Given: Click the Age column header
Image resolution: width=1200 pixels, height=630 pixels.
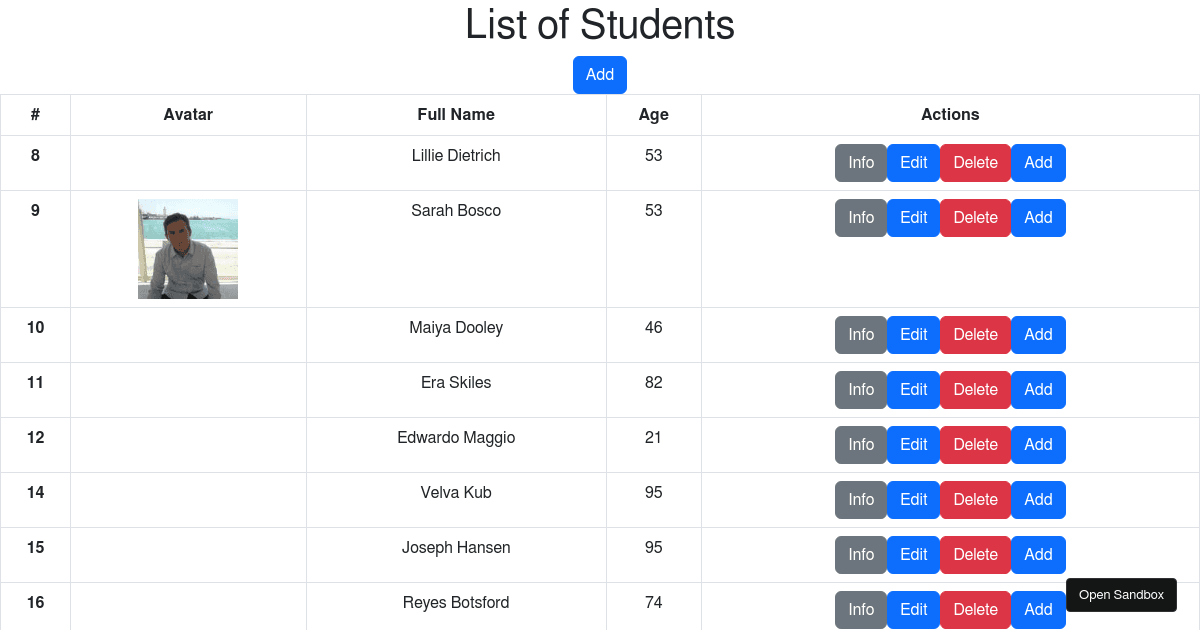Looking at the screenshot, I should [x=653, y=114].
